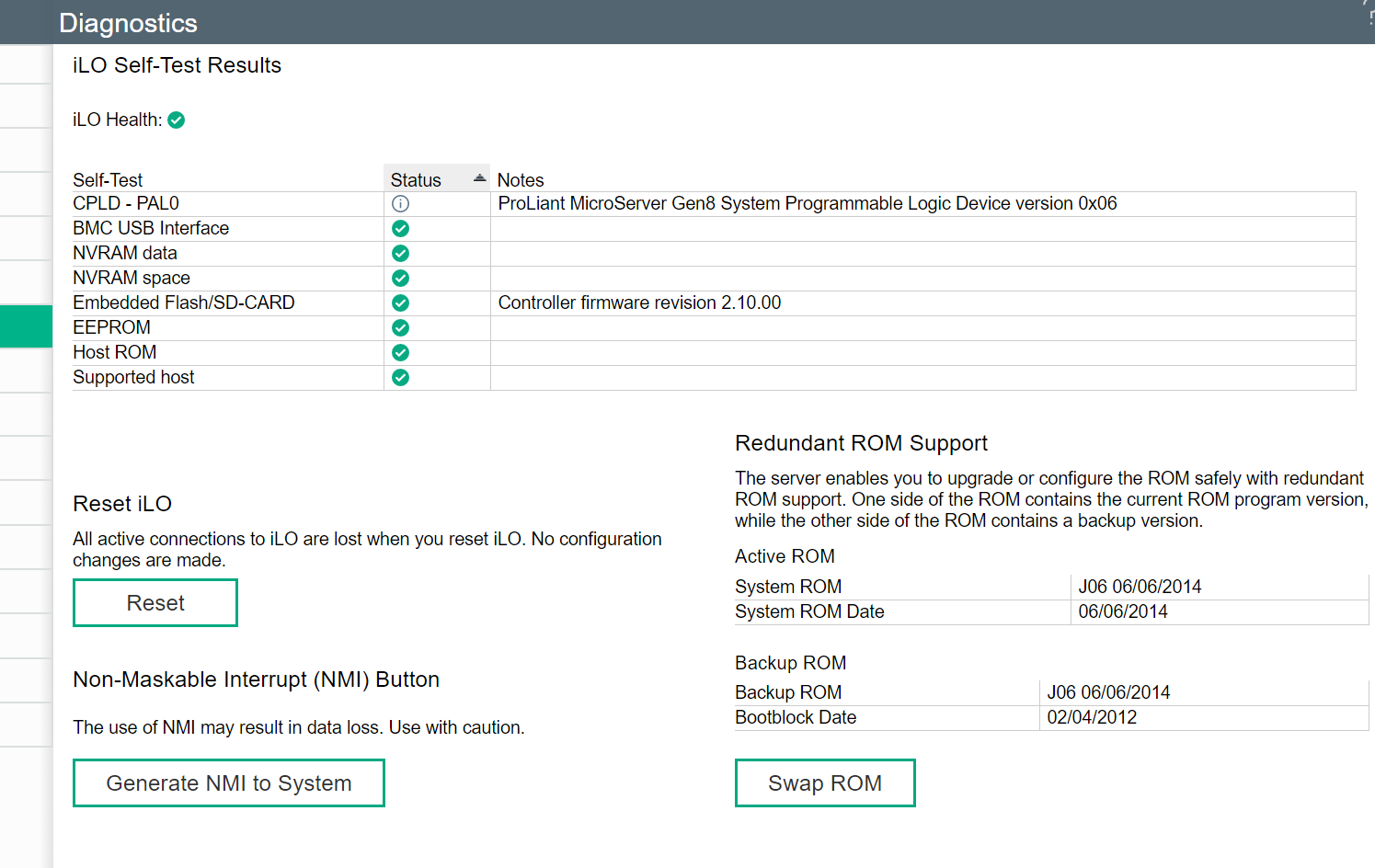
Task: Click the Supported host status check icon
Action: click(x=400, y=377)
